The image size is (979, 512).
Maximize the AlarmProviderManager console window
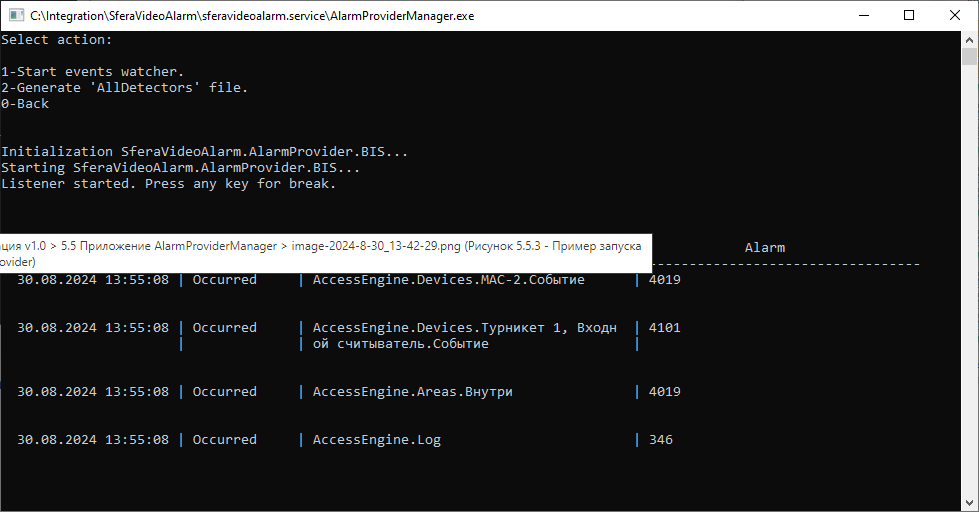(x=908, y=16)
